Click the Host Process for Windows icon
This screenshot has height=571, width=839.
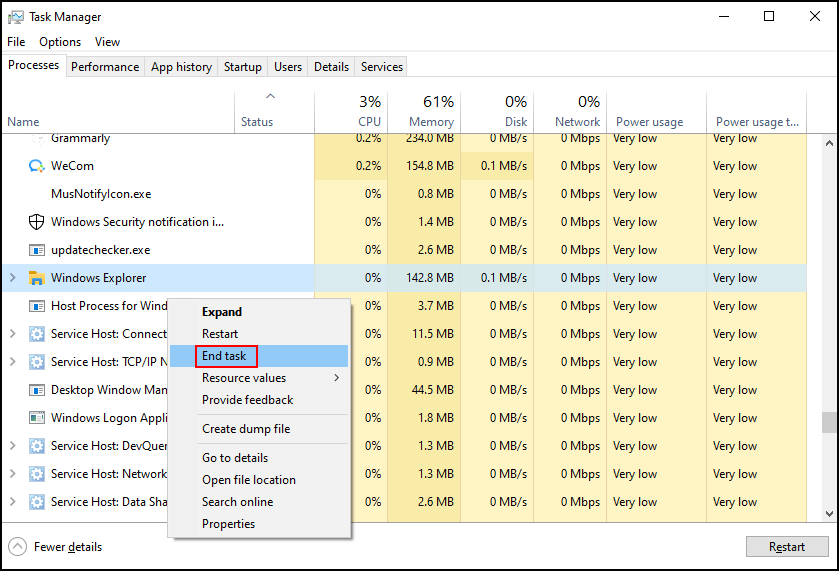click(36, 306)
